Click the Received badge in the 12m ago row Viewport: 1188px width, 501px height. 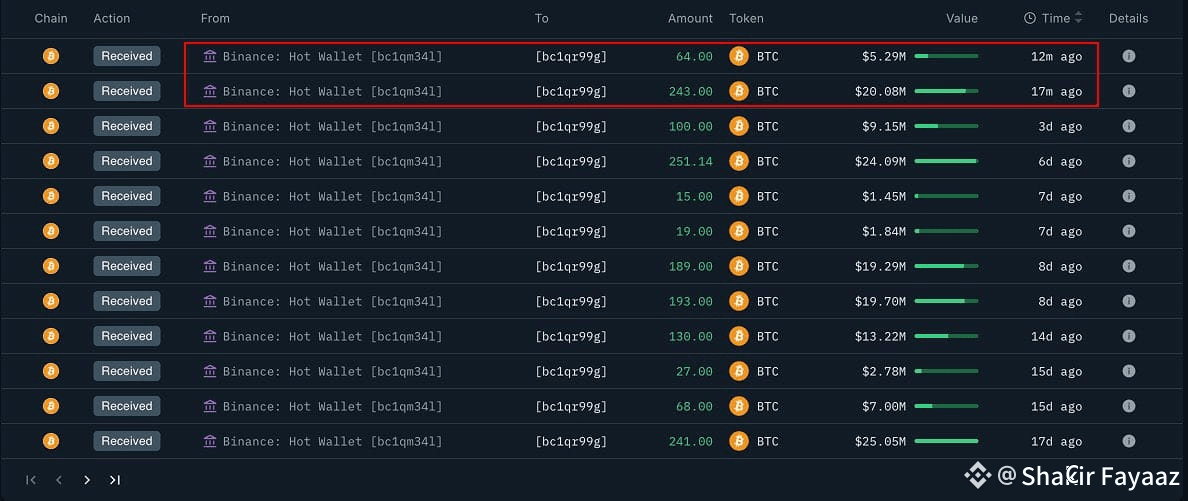click(x=127, y=56)
